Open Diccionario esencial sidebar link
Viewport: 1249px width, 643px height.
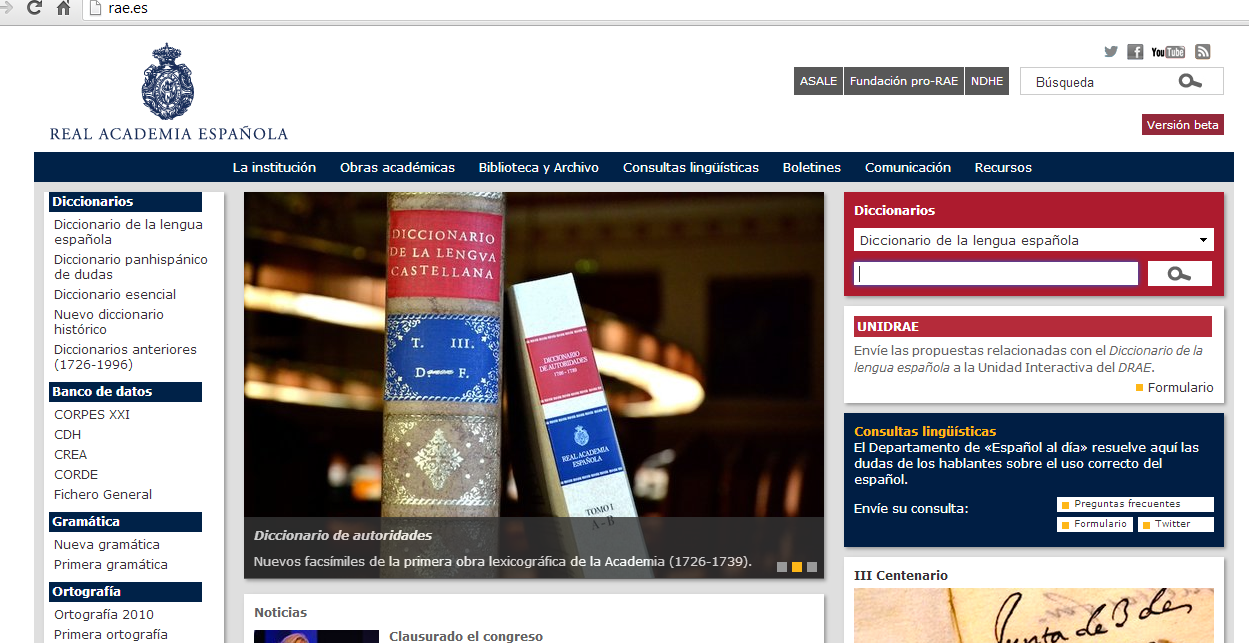click(x=115, y=295)
